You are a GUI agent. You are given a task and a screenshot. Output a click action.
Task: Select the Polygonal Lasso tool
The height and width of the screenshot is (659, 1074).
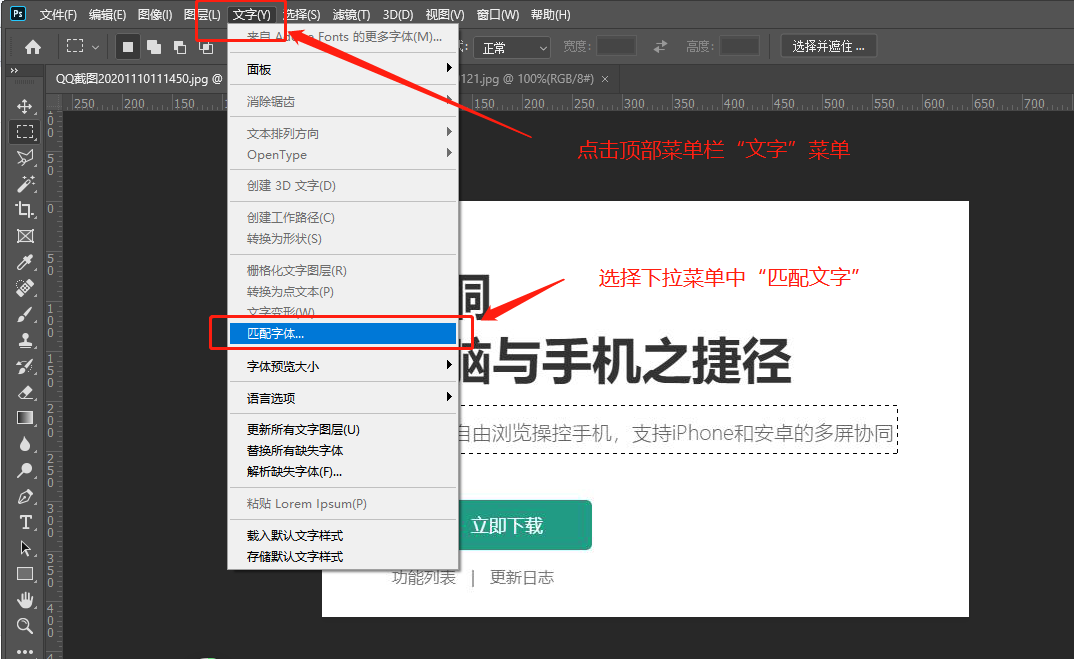click(x=25, y=158)
